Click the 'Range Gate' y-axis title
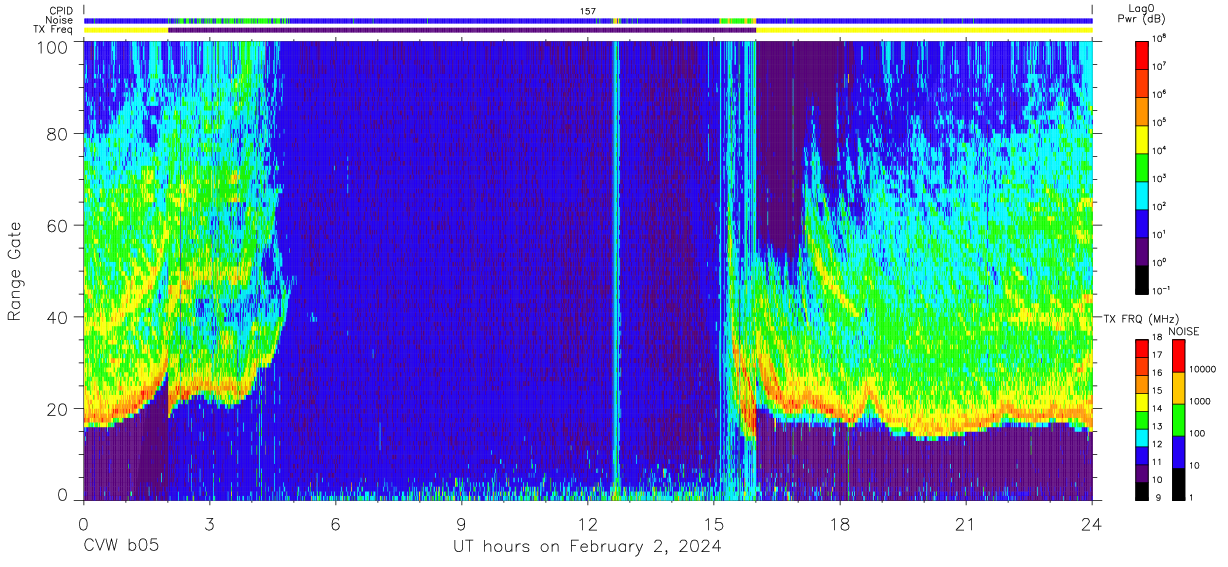1228x567 pixels. [x=16, y=271]
